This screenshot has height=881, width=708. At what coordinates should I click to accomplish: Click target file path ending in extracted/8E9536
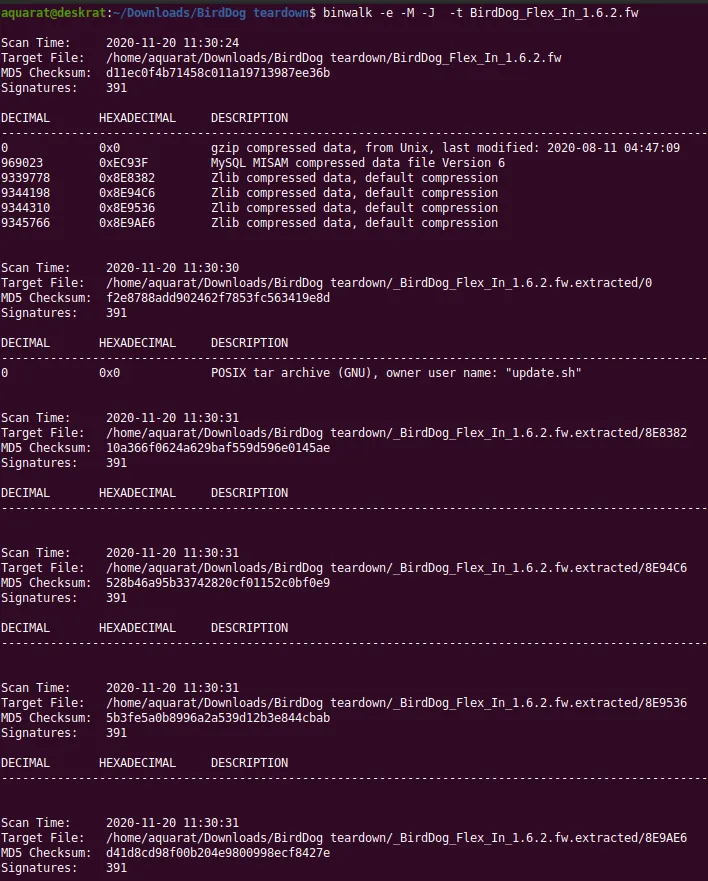(x=397, y=703)
